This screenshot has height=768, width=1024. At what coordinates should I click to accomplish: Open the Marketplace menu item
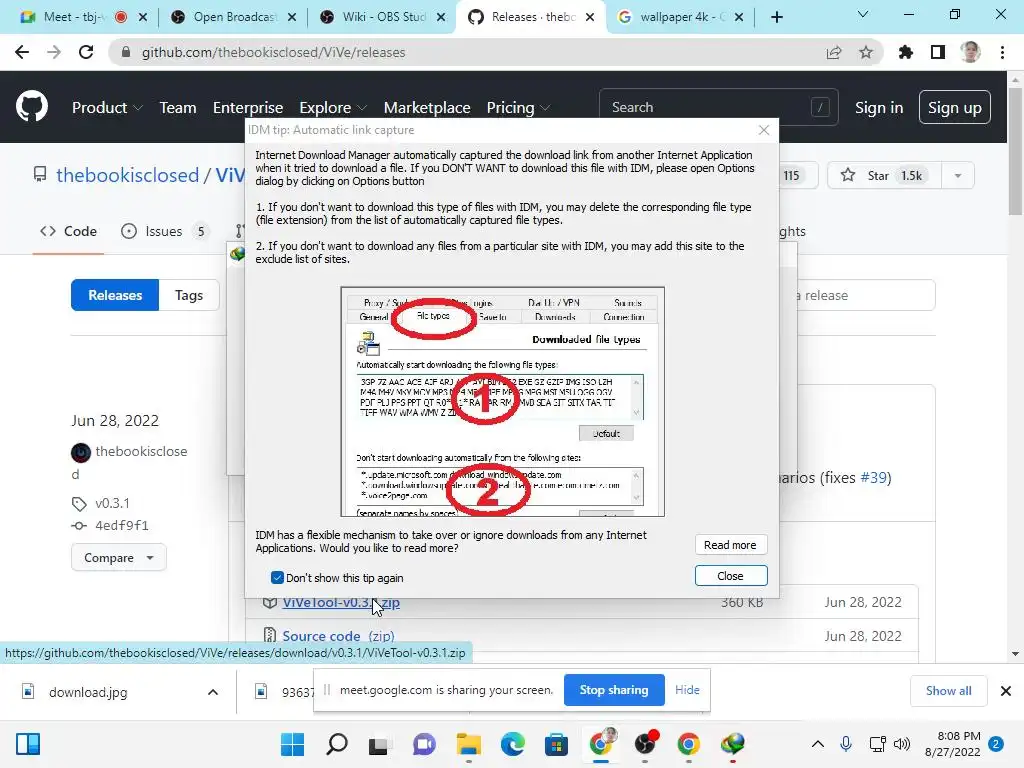coord(426,108)
